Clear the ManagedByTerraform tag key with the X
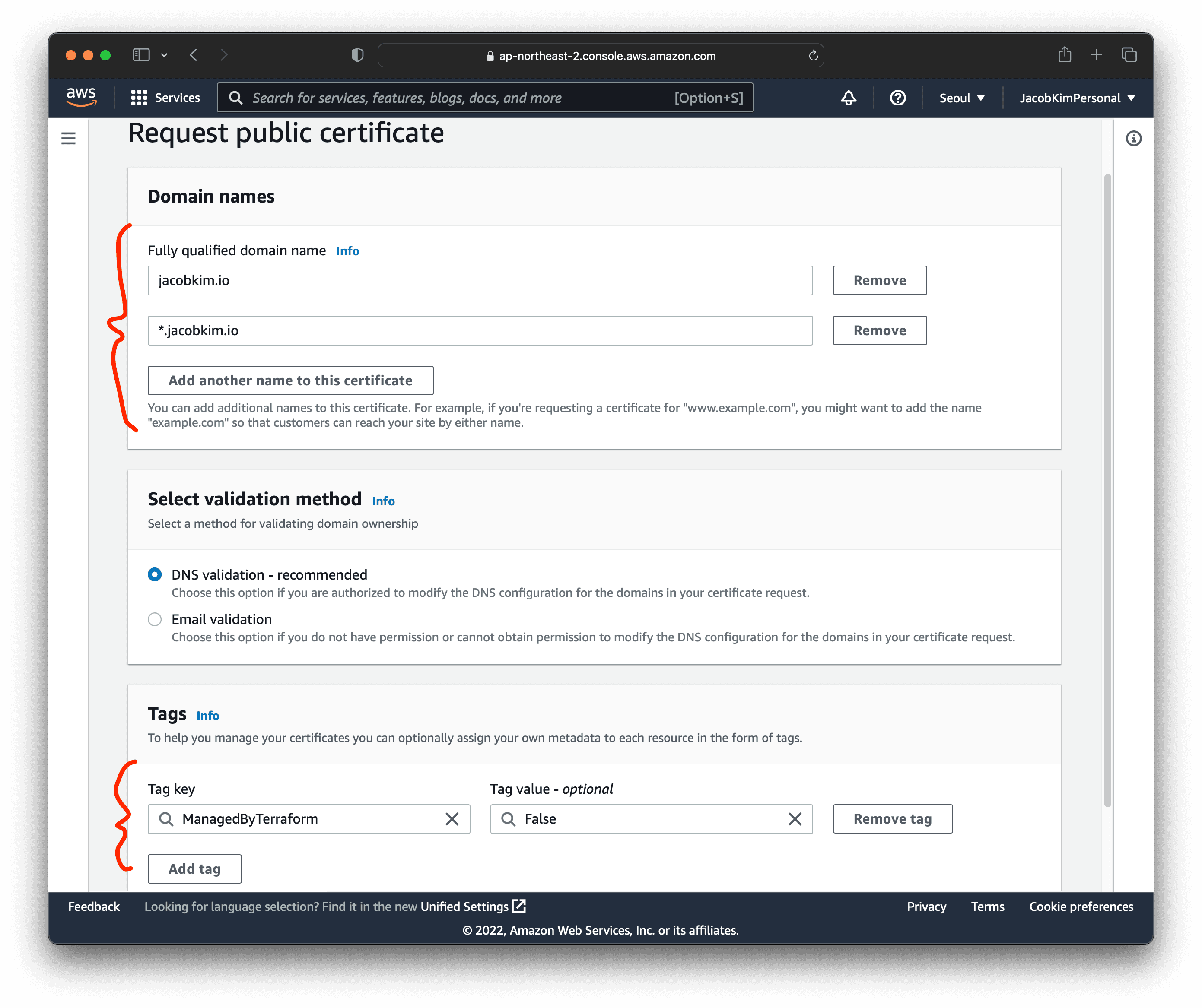Viewport: 1202px width, 1008px height. click(x=452, y=819)
